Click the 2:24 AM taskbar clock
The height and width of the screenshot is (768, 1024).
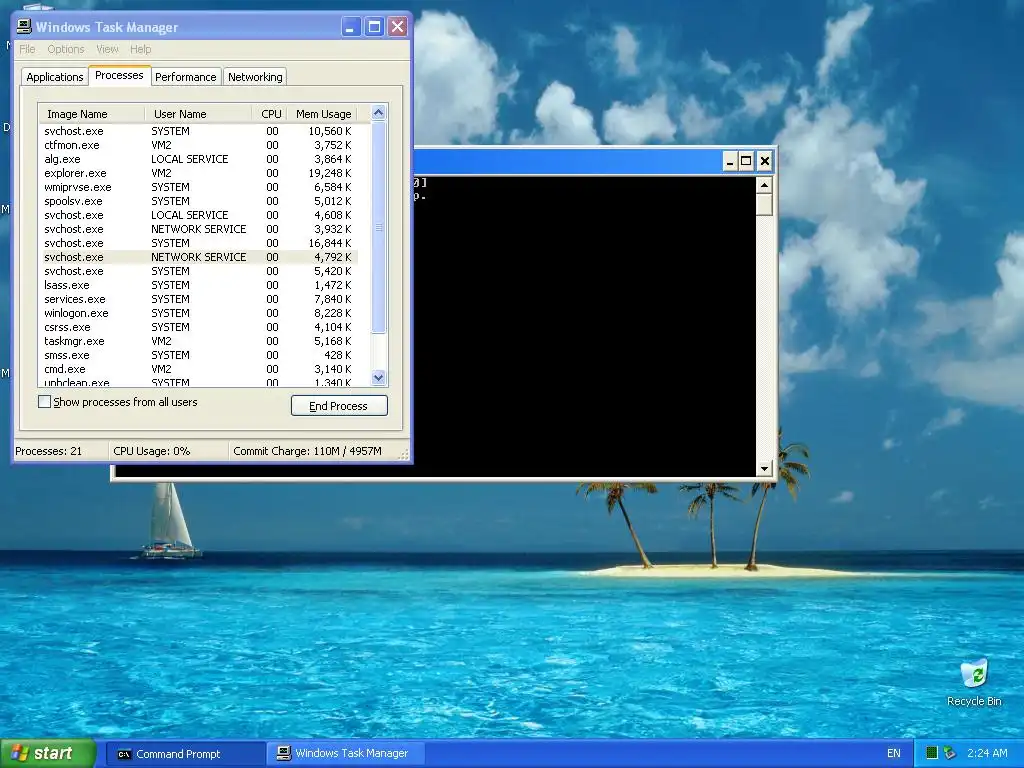pos(987,753)
